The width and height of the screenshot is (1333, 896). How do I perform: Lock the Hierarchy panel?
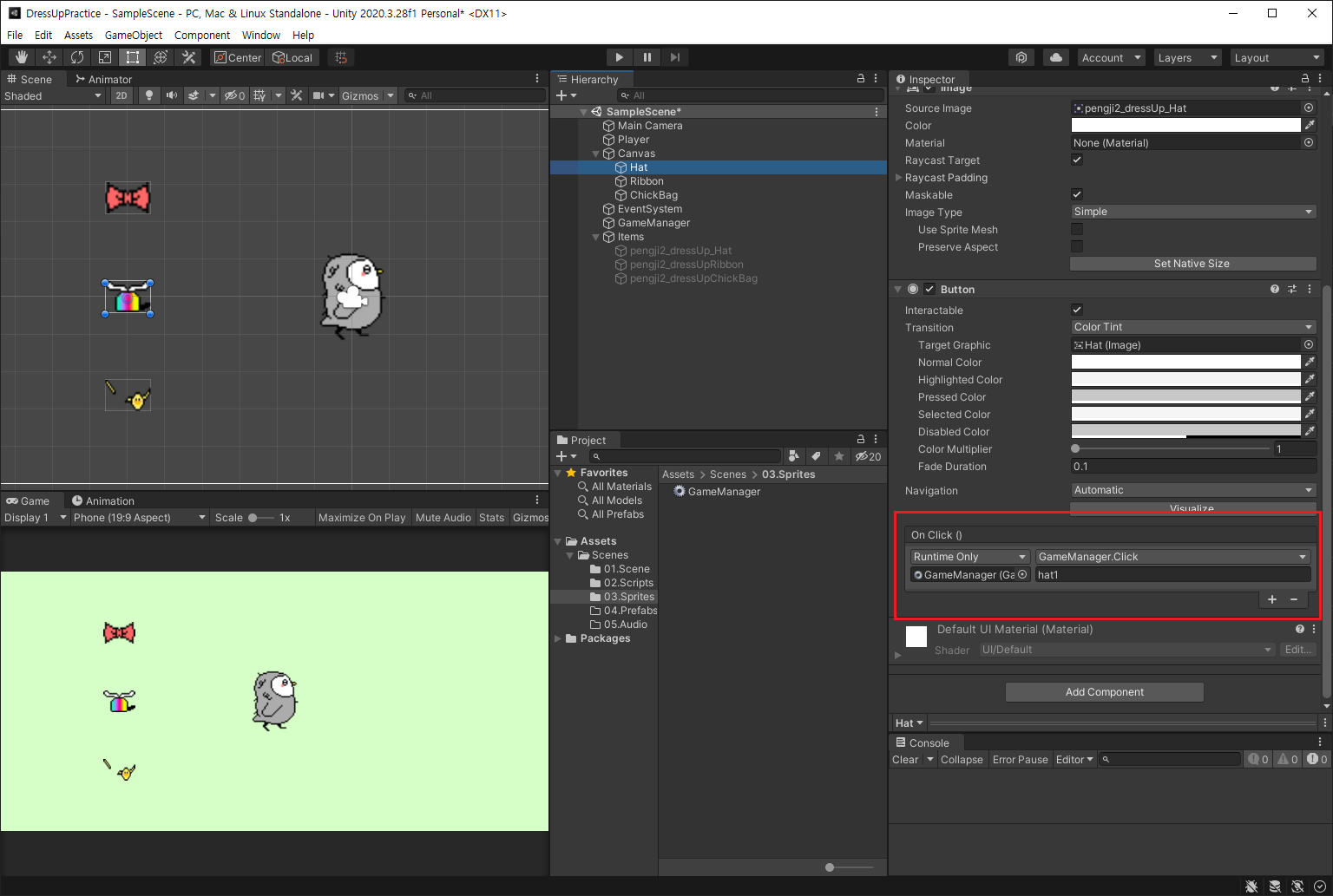click(861, 78)
